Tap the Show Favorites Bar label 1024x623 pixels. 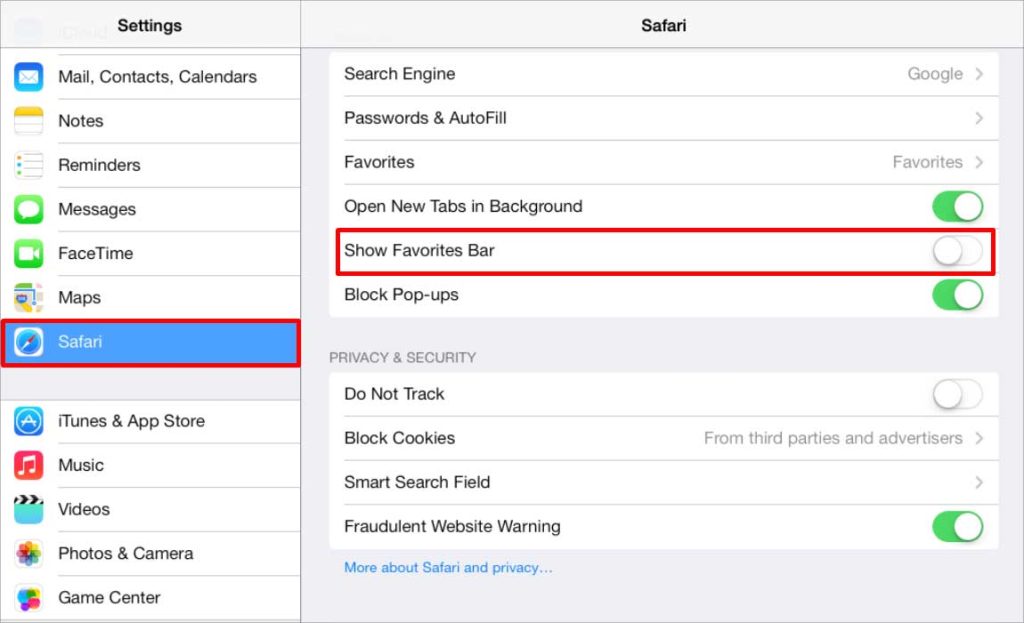click(419, 251)
